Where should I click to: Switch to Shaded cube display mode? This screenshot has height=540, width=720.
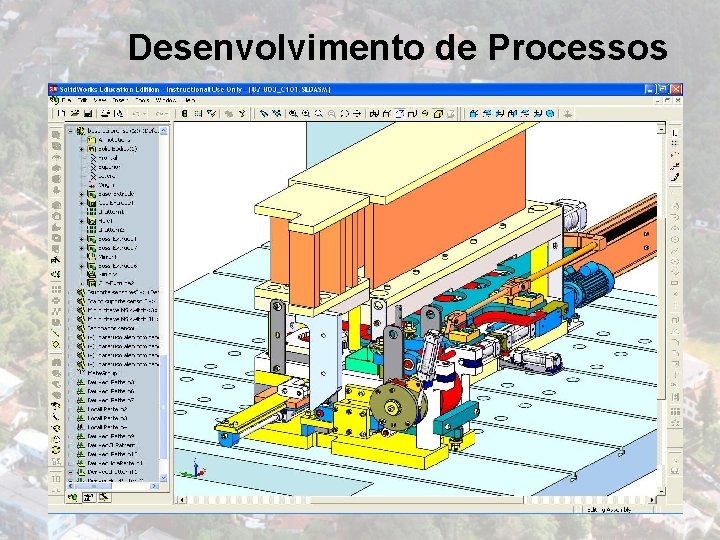click(x=438, y=113)
